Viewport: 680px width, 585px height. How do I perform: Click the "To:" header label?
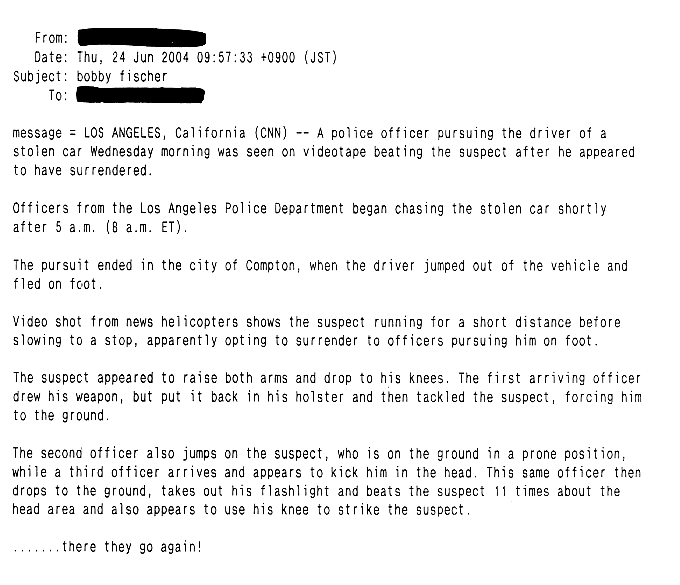point(58,95)
